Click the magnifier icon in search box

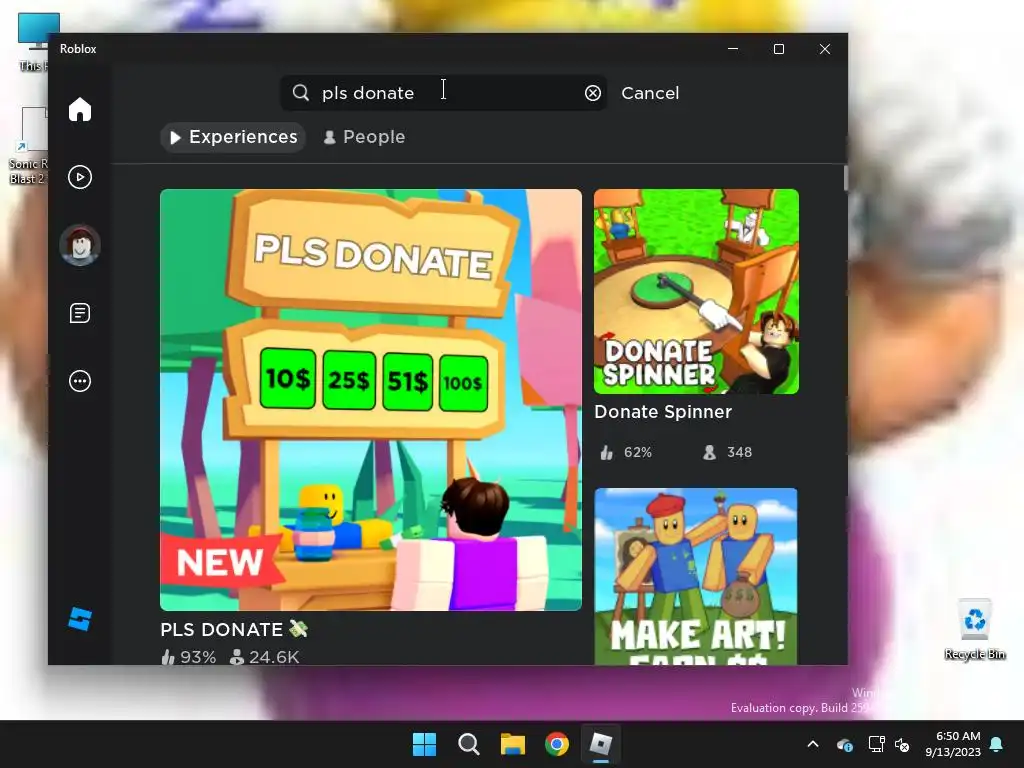click(300, 92)
